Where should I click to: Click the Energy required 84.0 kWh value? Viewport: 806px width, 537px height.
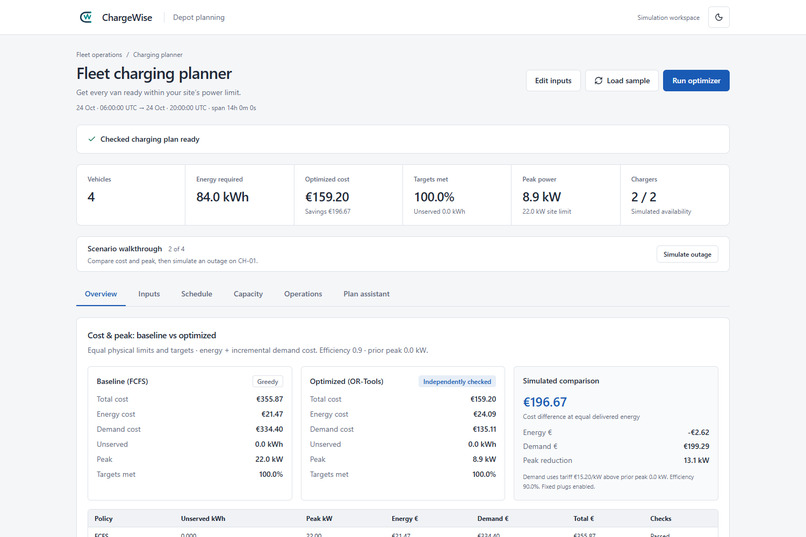(222, 197)
